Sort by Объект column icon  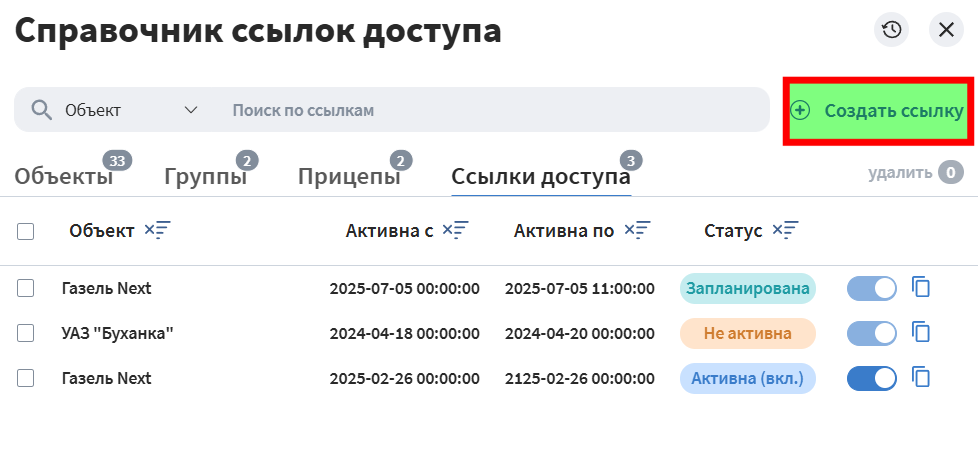[x=157, y=231]
